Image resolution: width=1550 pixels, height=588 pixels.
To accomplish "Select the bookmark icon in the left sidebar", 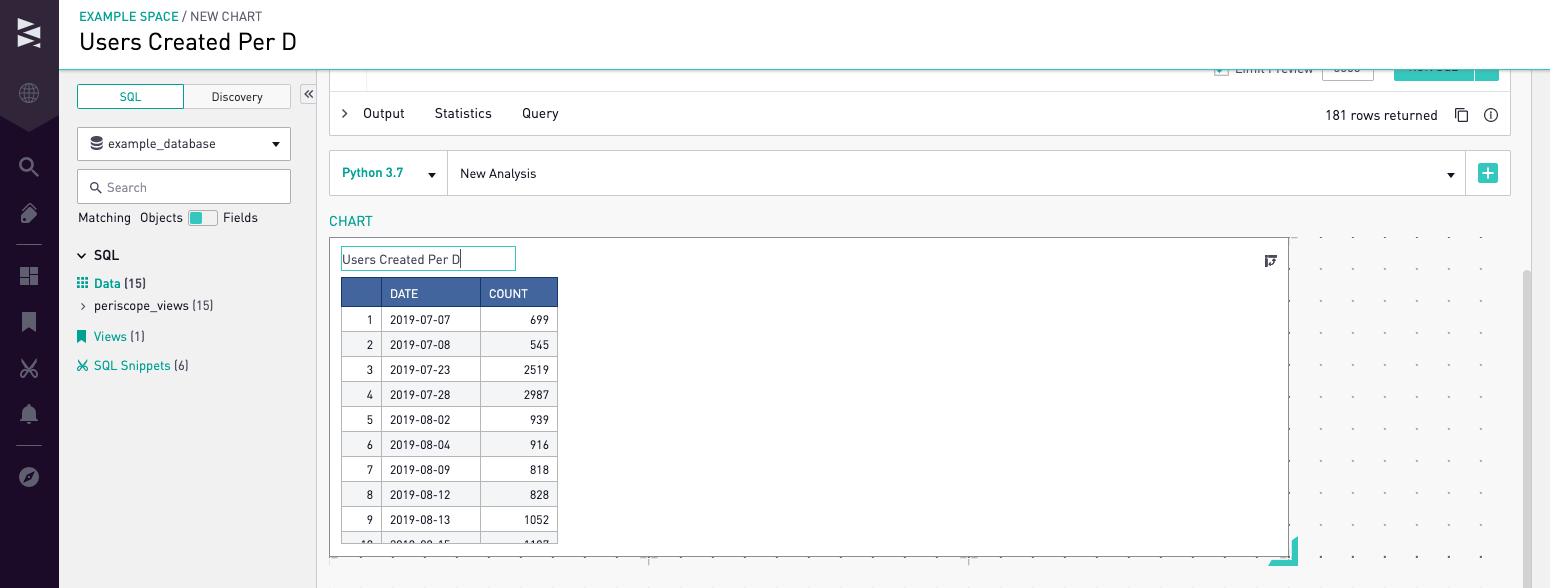I will pos(29,322).
